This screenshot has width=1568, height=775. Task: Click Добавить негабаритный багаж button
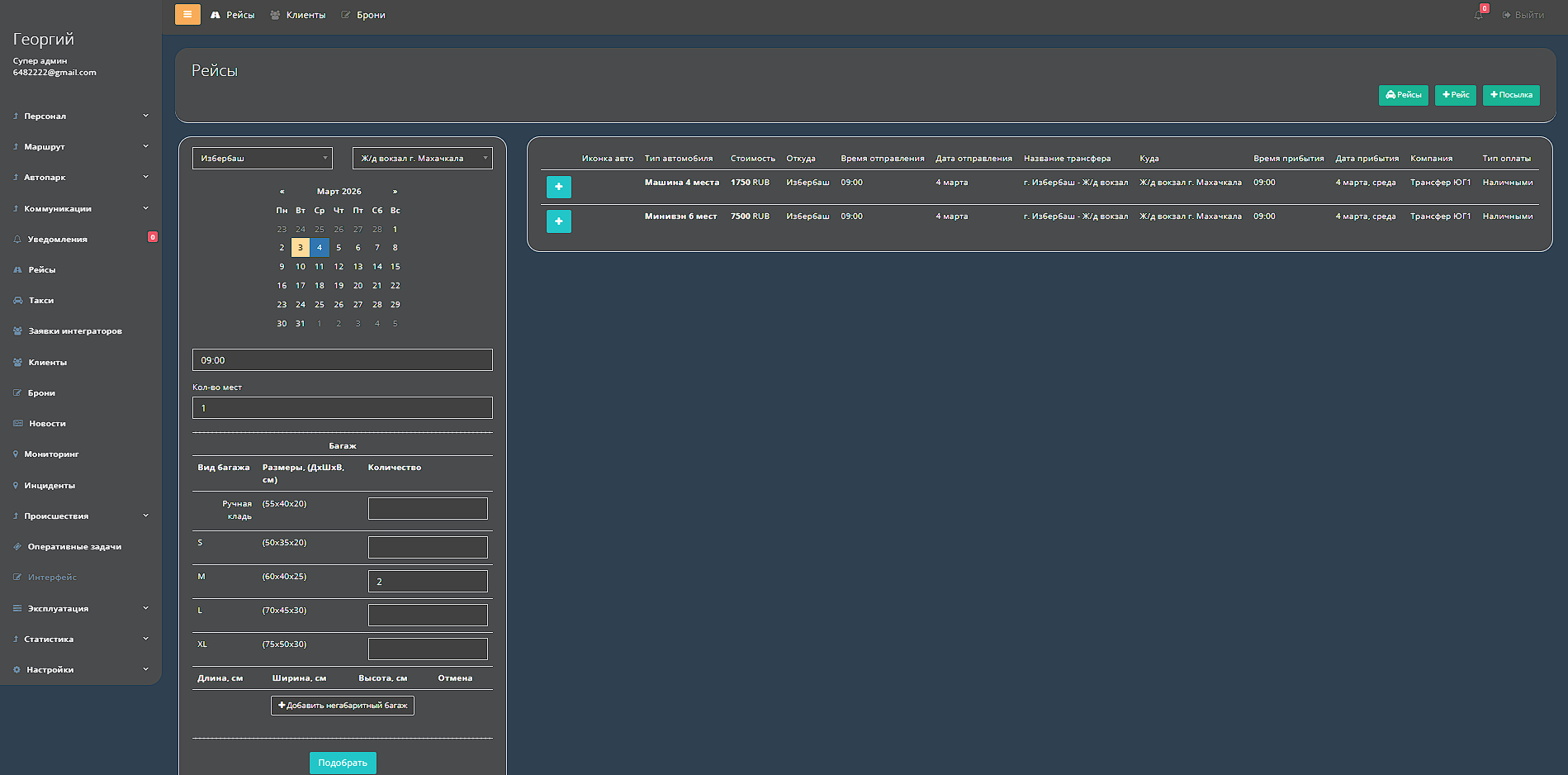tap(343, 706)
